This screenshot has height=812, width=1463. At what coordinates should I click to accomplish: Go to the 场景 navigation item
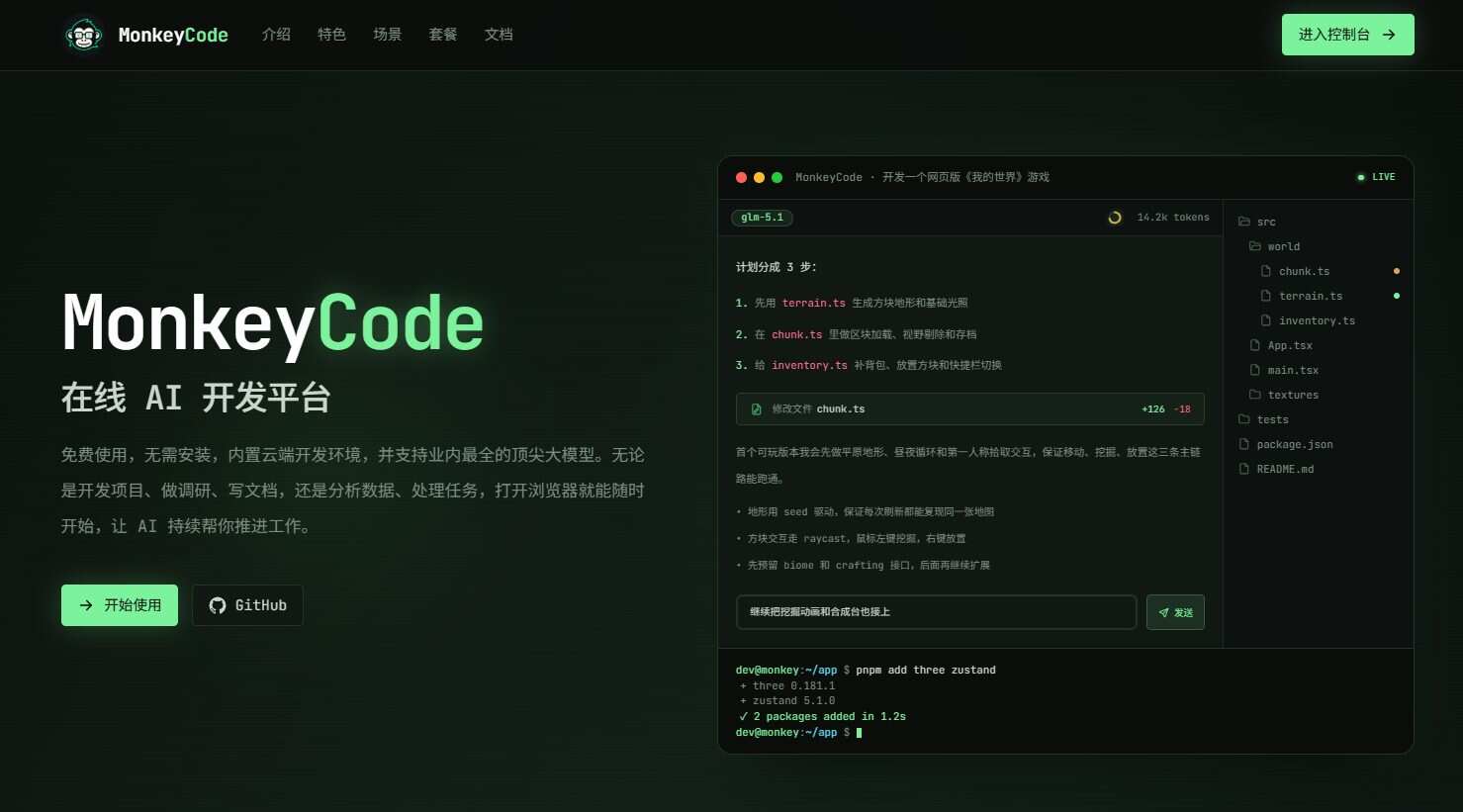tap(387, 35)
